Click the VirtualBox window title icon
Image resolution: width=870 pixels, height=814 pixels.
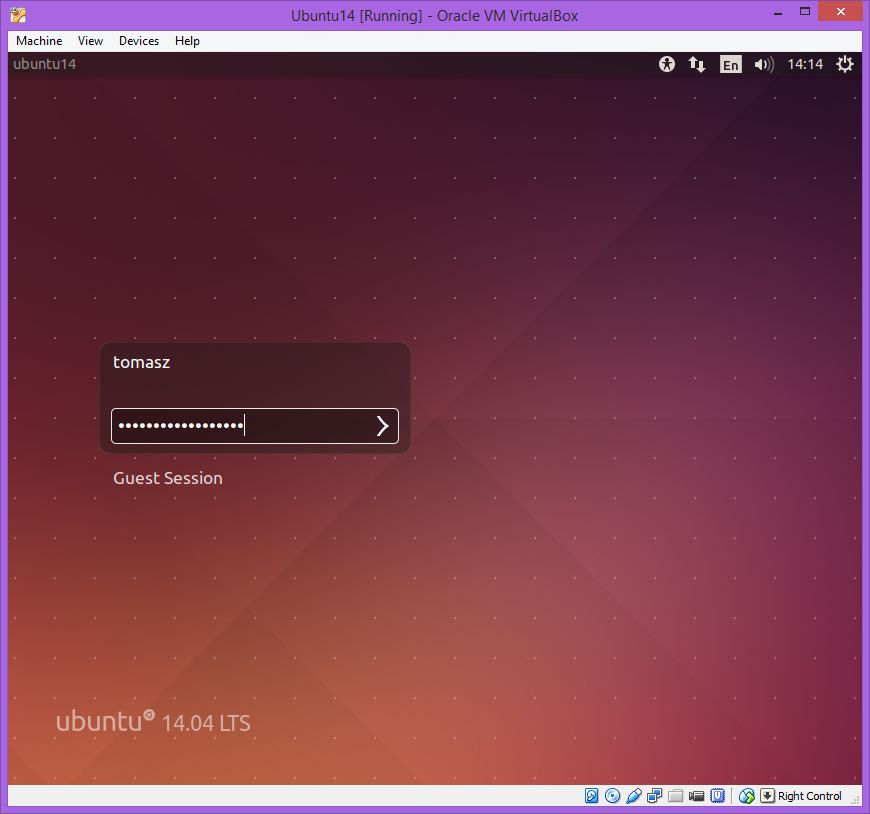(18, 15)
